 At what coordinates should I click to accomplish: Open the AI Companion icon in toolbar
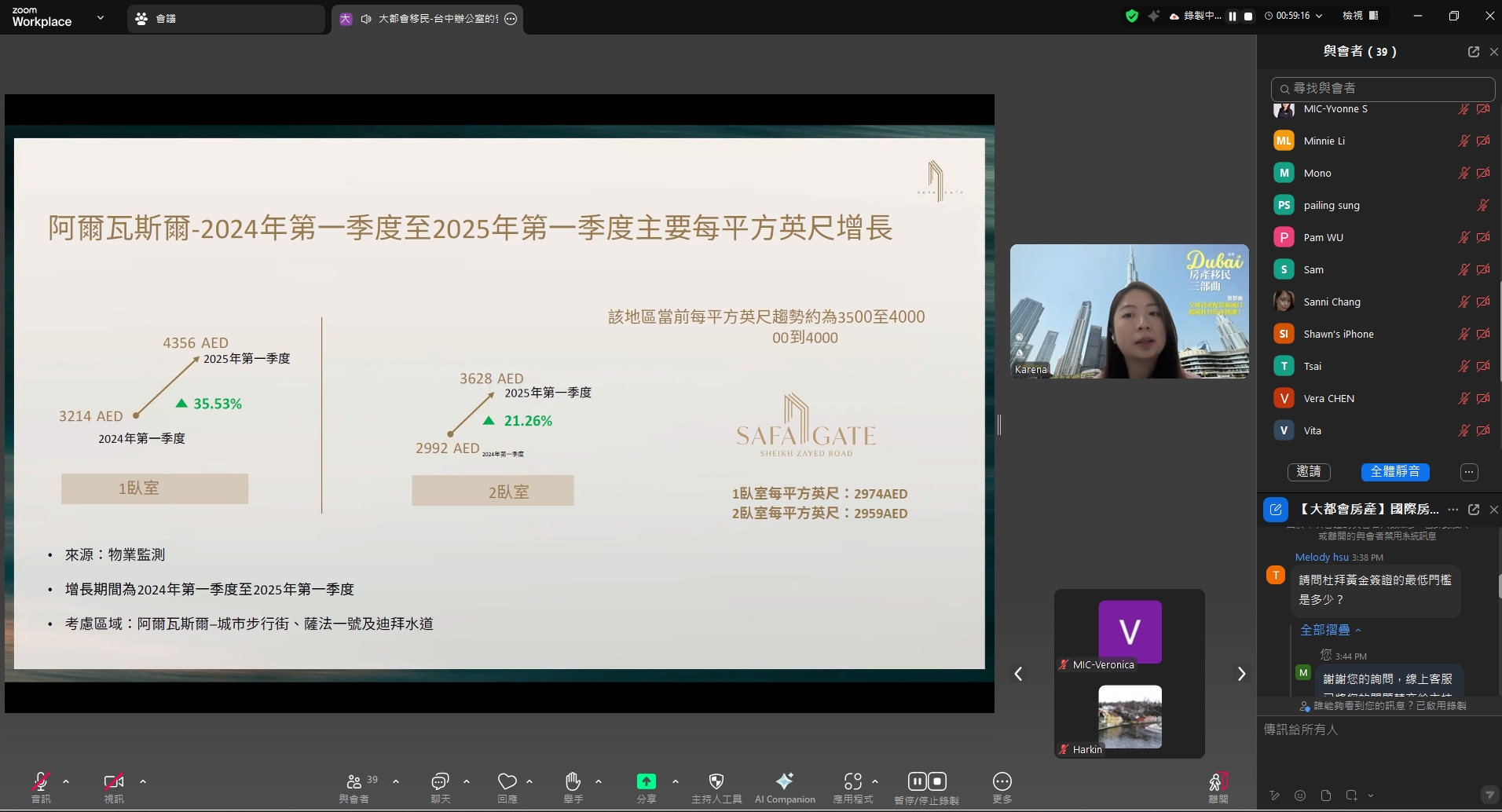coord(784,781)
